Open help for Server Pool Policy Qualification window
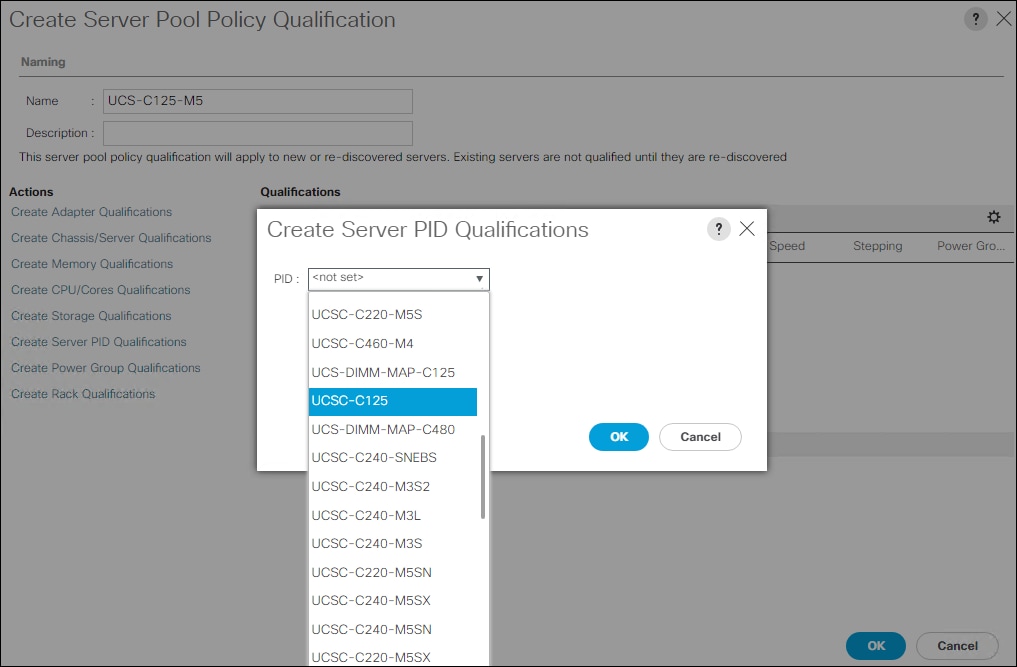 (975, 19)
